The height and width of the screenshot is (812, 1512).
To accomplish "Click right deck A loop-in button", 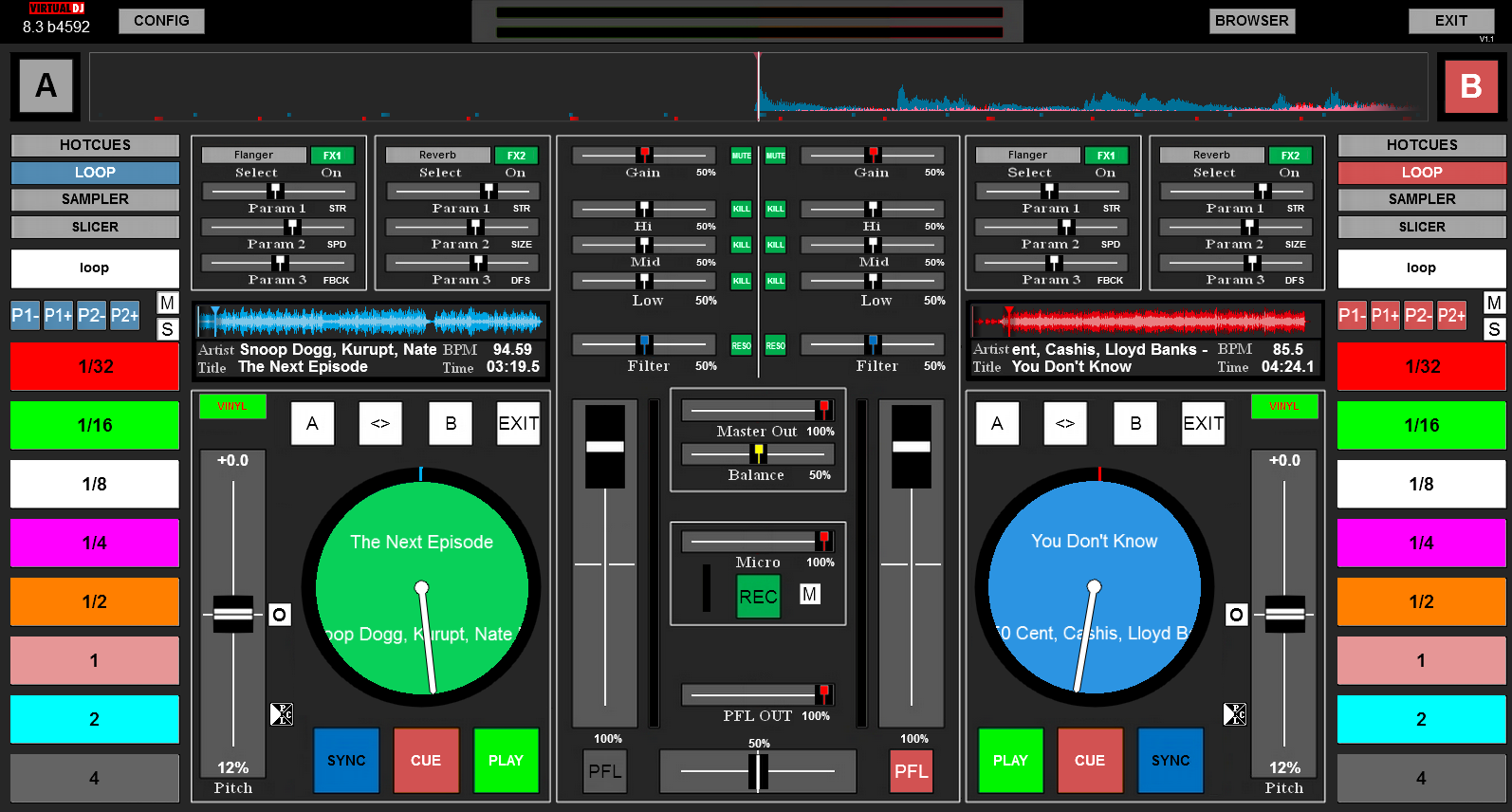I will click(x=997, y=423).
